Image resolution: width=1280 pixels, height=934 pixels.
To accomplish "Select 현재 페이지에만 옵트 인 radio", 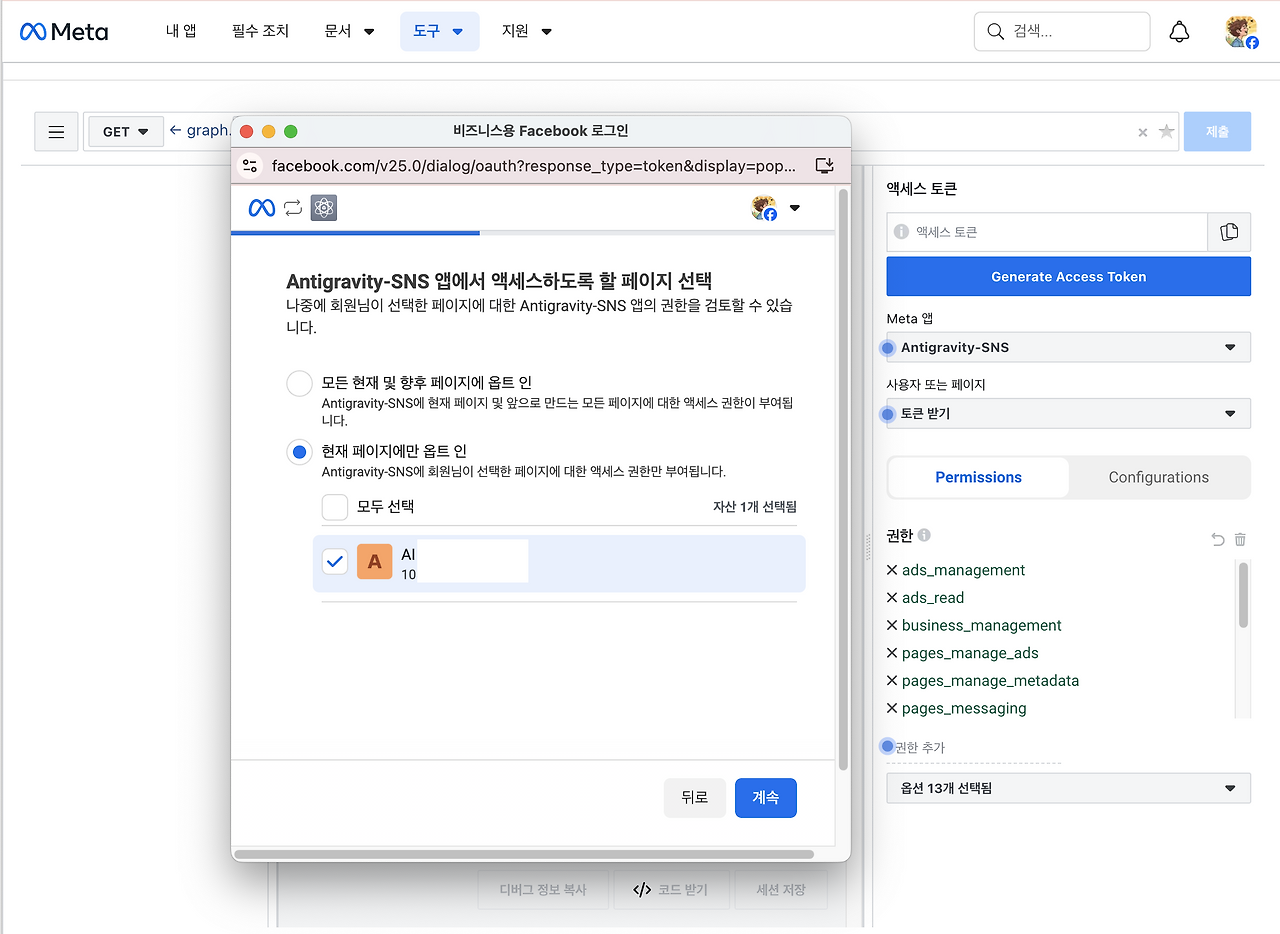I will (x=300, y=452).
